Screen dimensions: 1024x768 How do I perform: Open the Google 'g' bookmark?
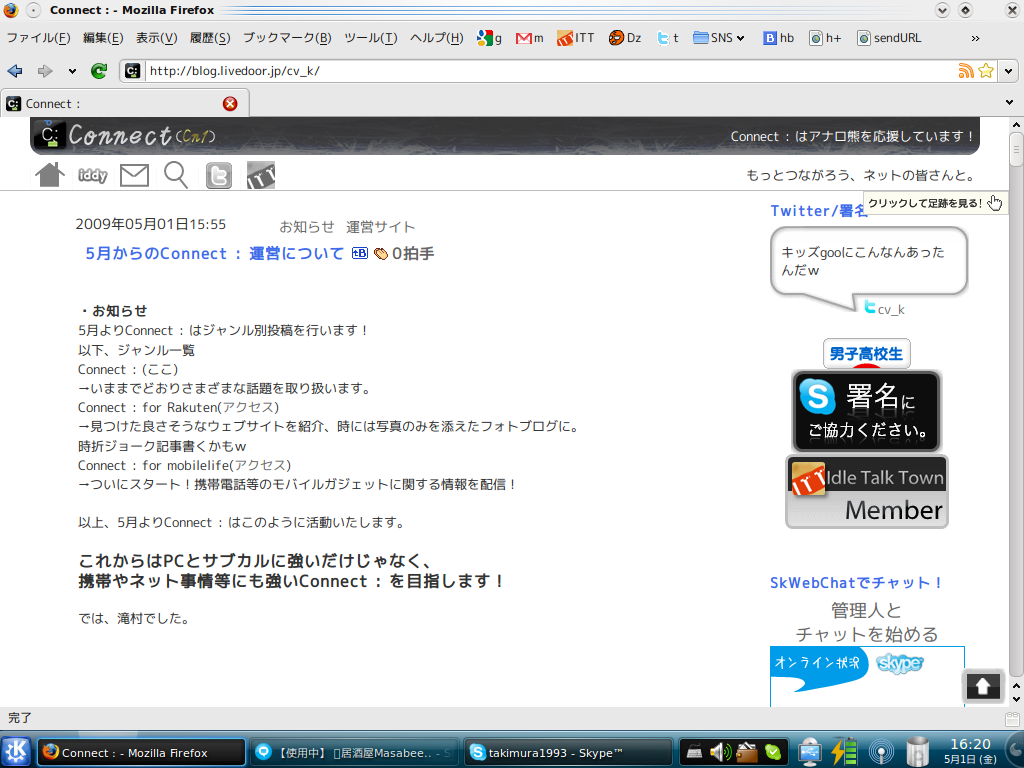pos(489,38)
